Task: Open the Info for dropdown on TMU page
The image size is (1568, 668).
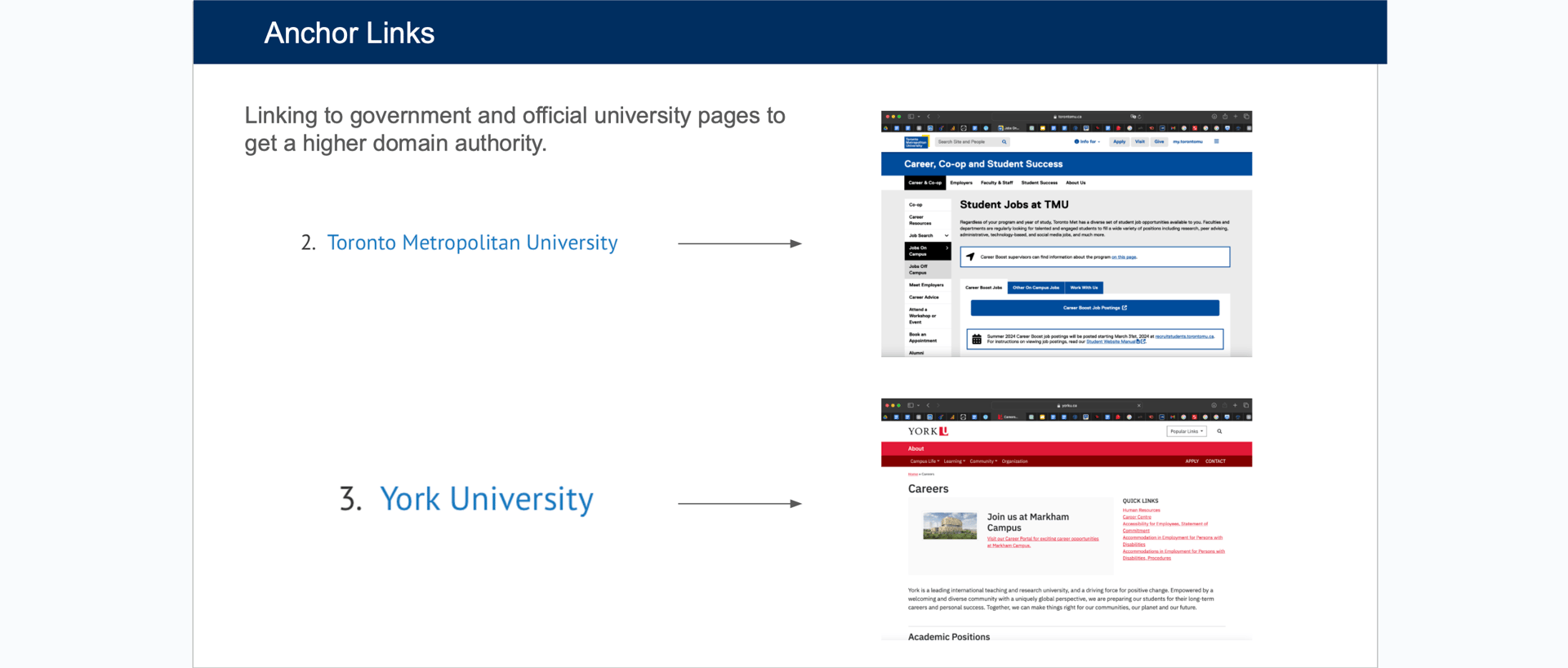Action: [x=1087, y=142]
